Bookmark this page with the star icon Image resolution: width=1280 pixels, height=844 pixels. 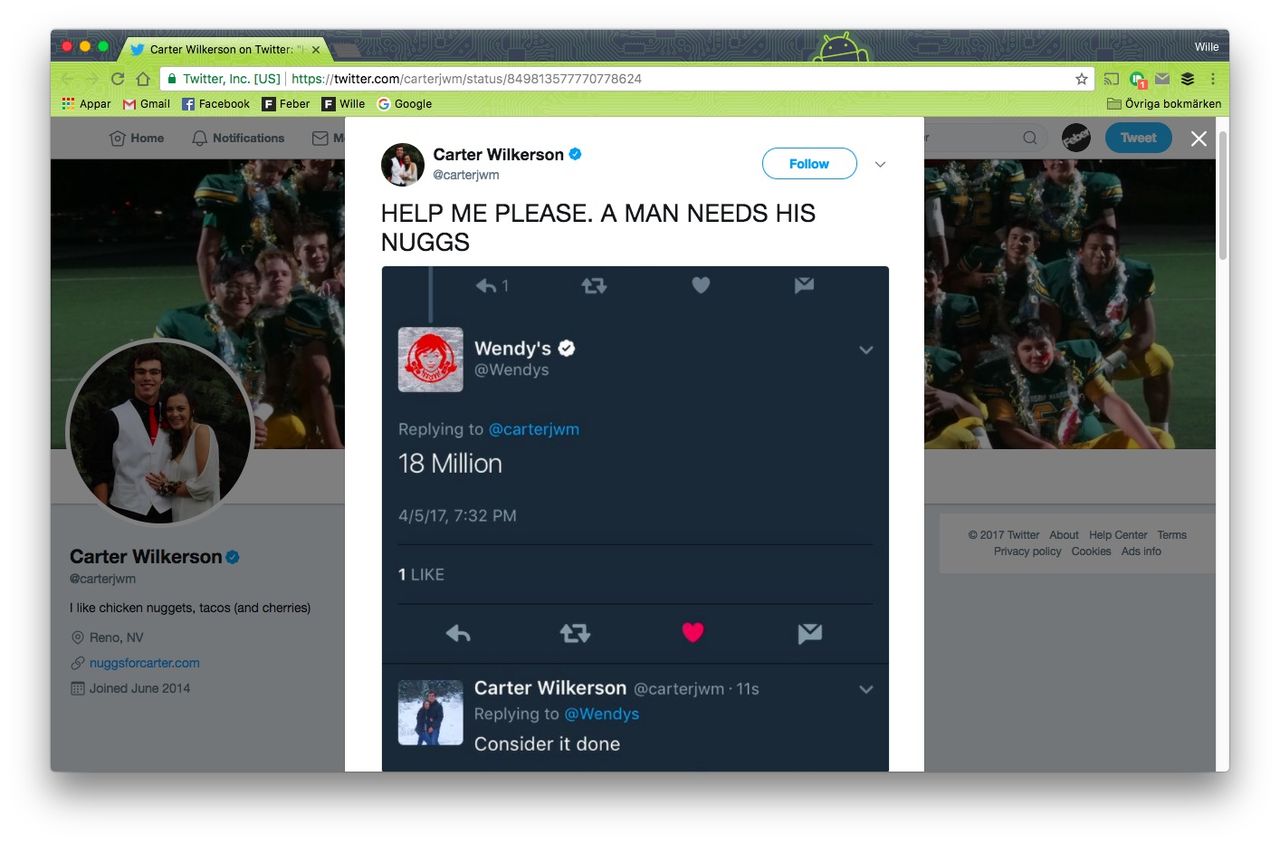[1081, 79]
